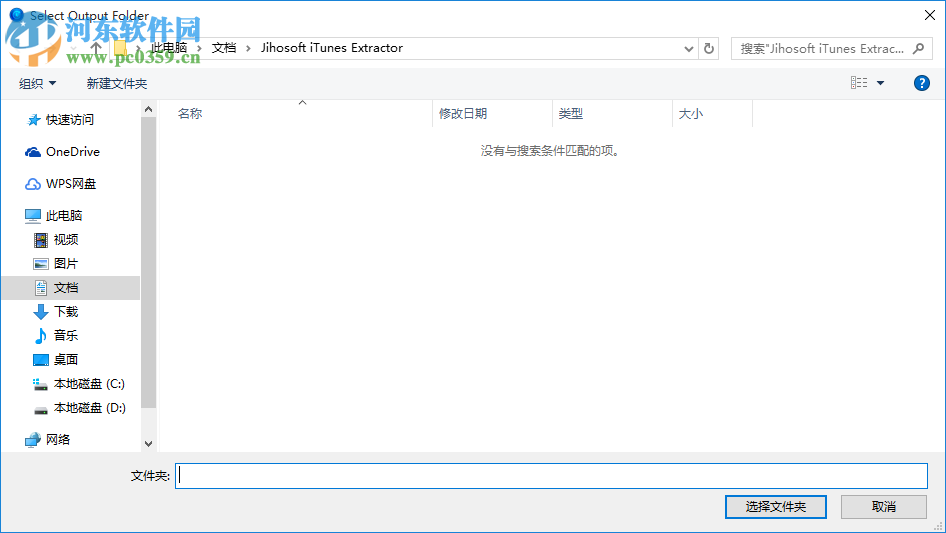Click the 音乐 note icon
The image size is (946, 533).
tap(40, 336)
